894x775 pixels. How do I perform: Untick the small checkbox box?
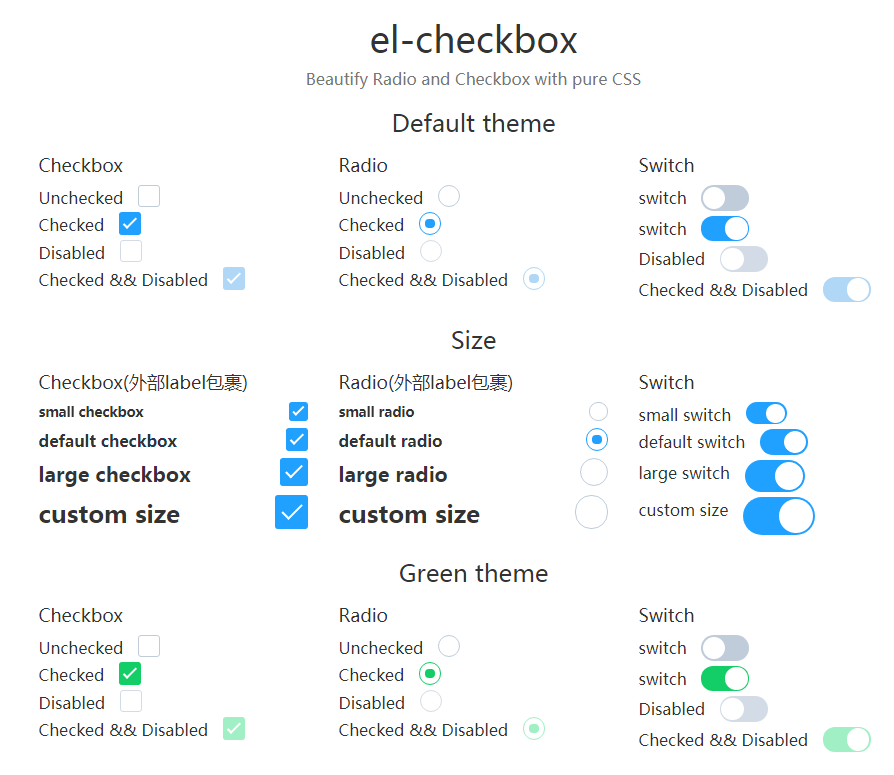pyautogui.click(x=298, y=412)
